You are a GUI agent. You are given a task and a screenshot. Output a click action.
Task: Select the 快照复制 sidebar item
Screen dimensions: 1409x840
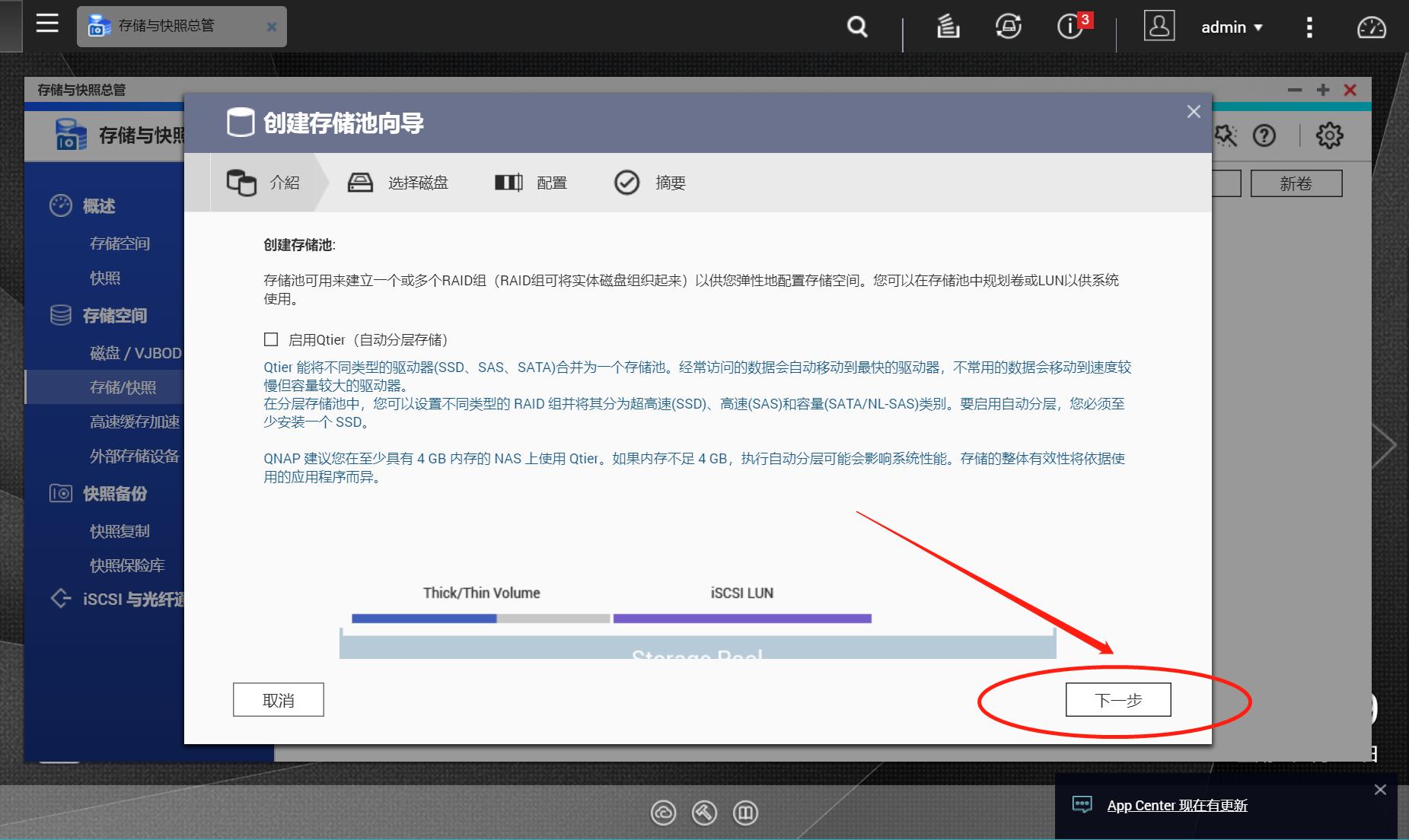tap(120, 530)
